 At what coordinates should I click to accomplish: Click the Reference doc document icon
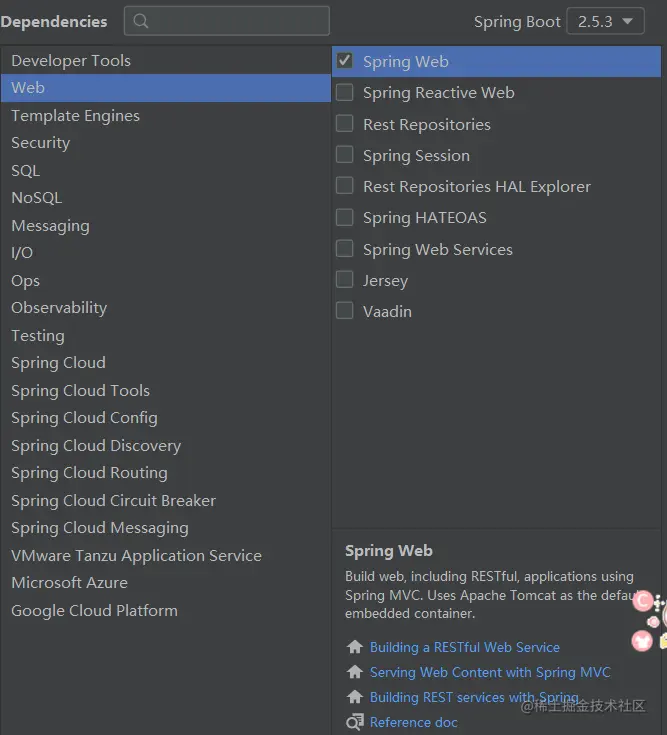pos(355,722)
